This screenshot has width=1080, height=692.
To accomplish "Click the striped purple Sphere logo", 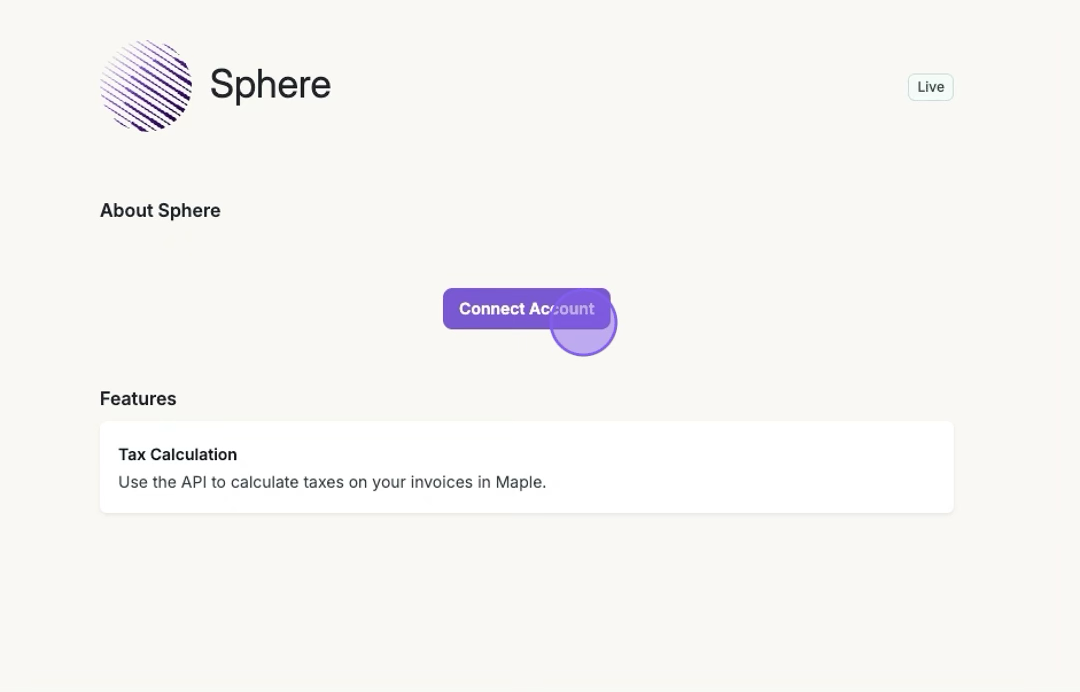I will (146, 86).
